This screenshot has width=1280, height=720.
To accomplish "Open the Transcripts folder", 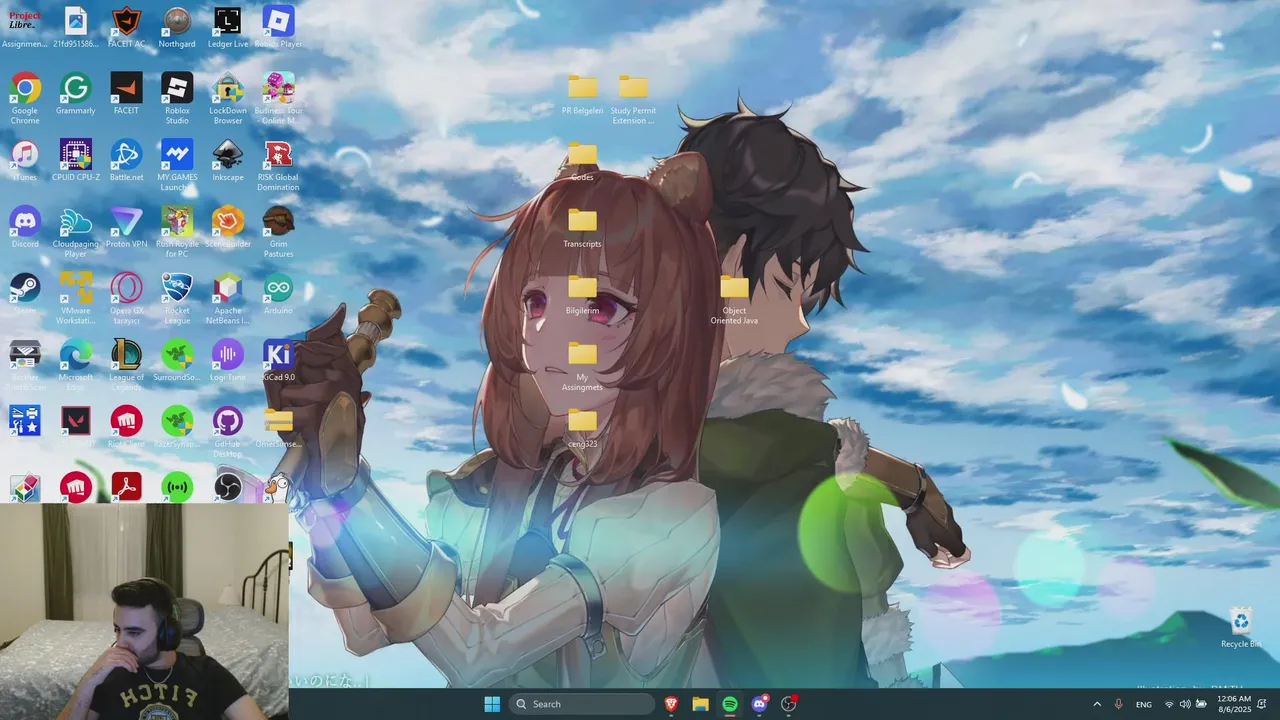I will [582, 228].
